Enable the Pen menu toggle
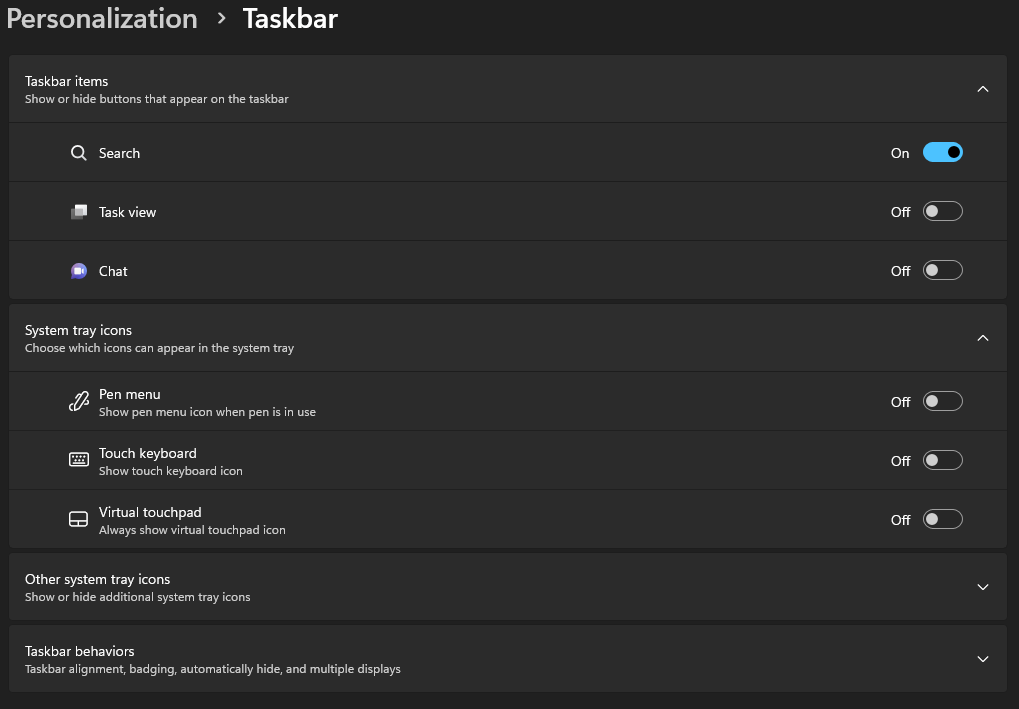 (942, 401)
